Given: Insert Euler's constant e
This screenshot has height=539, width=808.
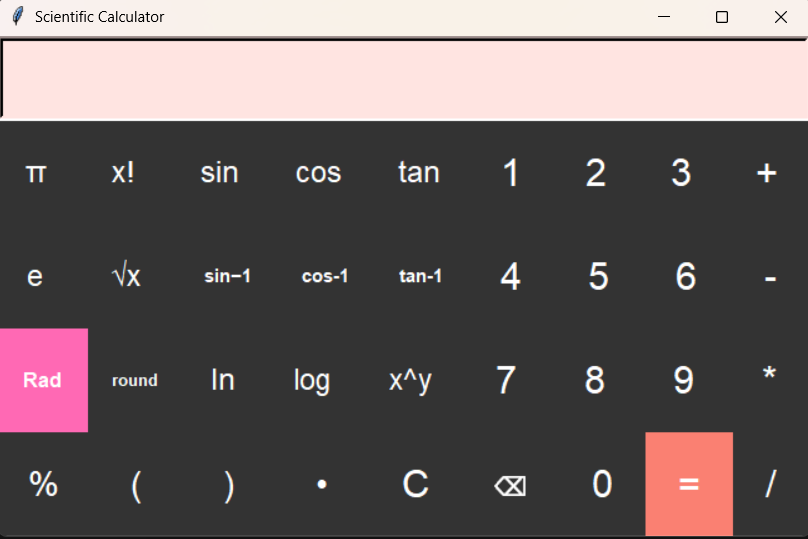Looking at the screenshot, I should pos(35,277).
